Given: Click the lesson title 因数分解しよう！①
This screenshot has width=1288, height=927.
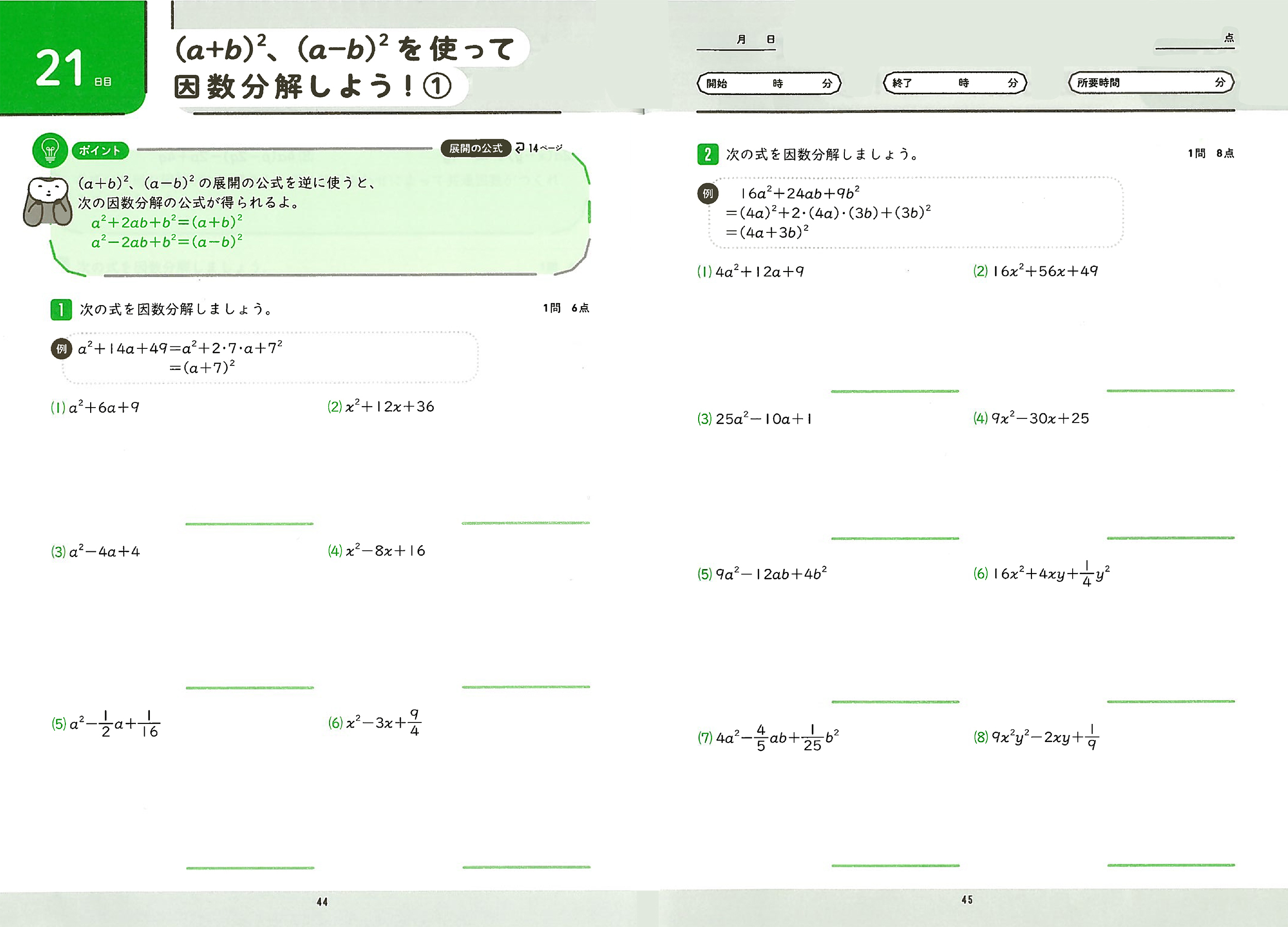Looking at the screenshot, I should click(313, 87).
